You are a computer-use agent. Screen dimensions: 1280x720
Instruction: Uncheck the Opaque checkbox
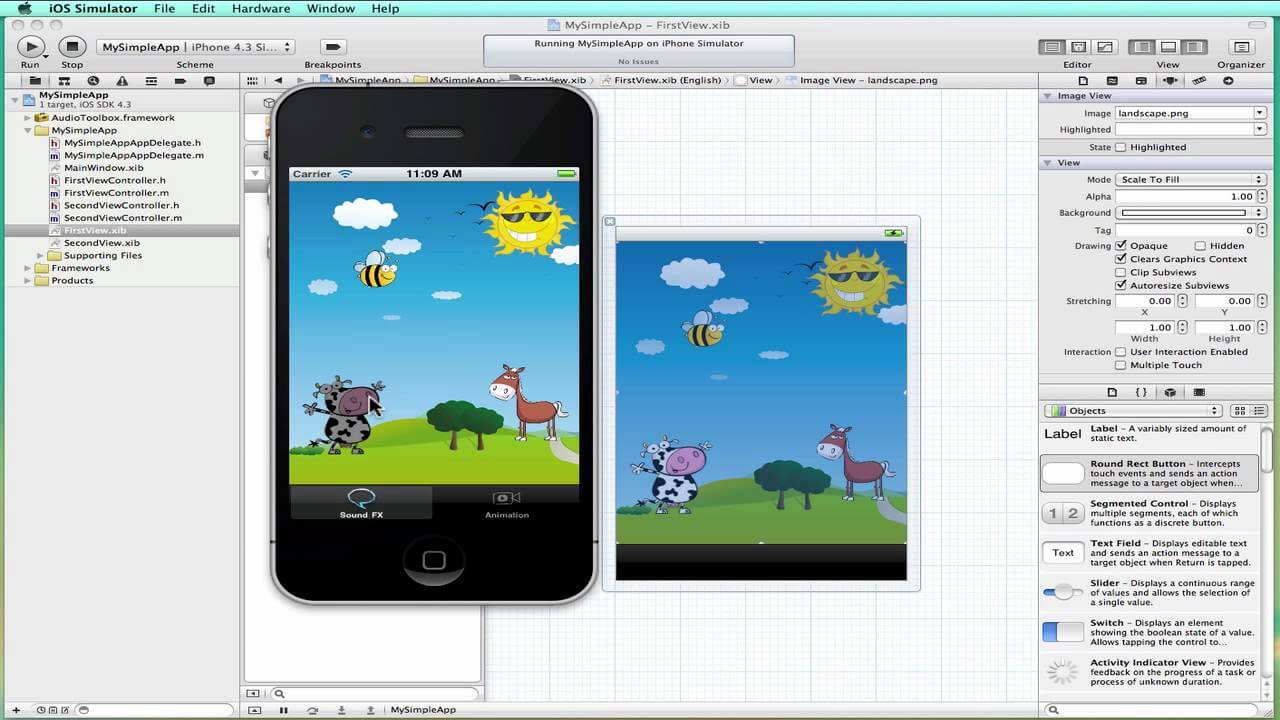coord(1120,245)
